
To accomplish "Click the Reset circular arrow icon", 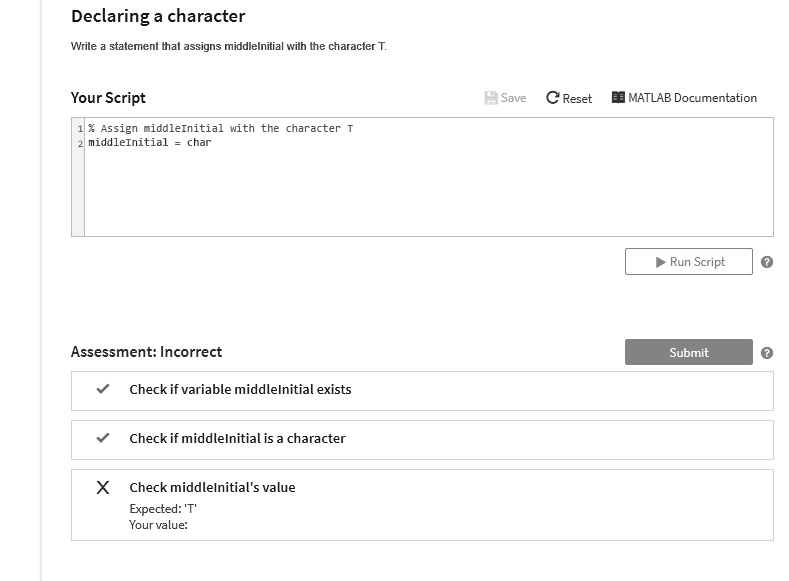I will (x=553, y=98).
